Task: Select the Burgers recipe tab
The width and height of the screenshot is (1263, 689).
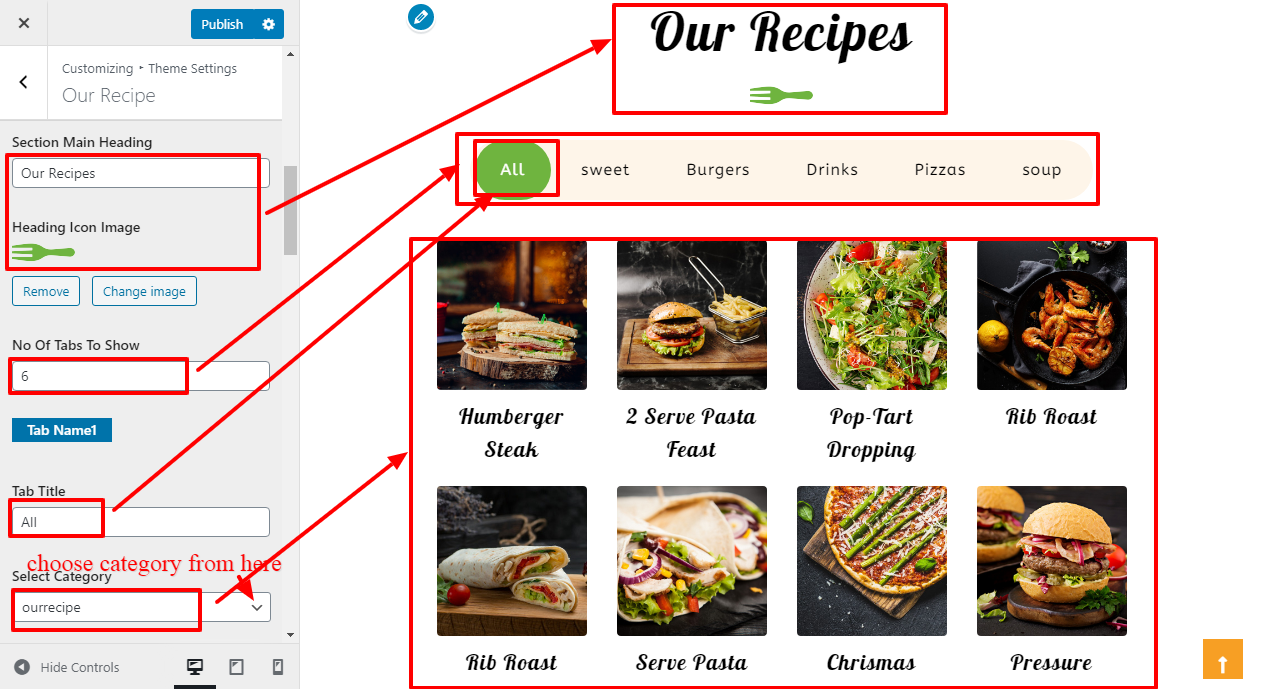Action: (718, 169)
